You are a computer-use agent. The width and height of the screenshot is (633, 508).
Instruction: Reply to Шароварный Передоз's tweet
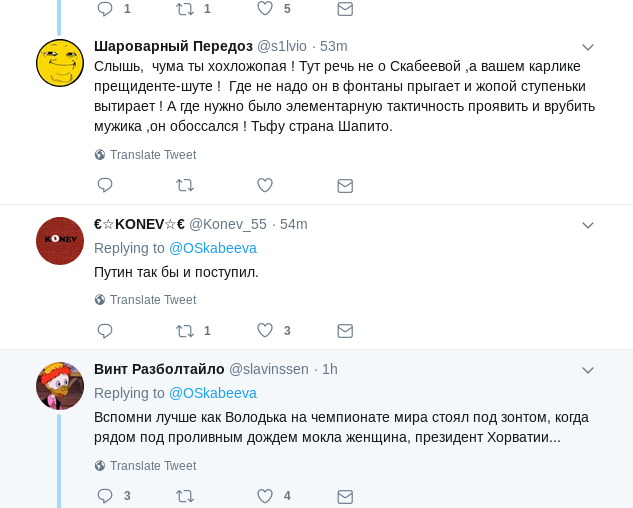(x=105, y=185)
